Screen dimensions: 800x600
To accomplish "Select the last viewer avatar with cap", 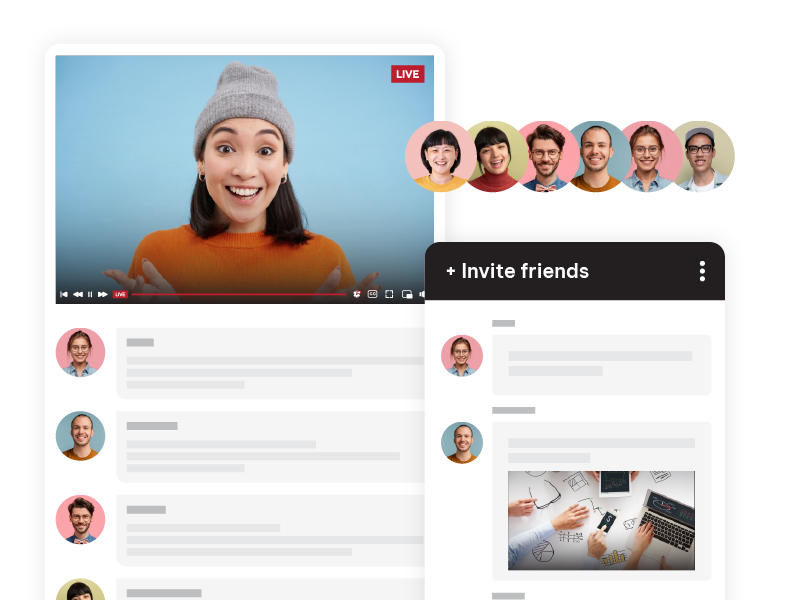I will click(x=702, y=156).
